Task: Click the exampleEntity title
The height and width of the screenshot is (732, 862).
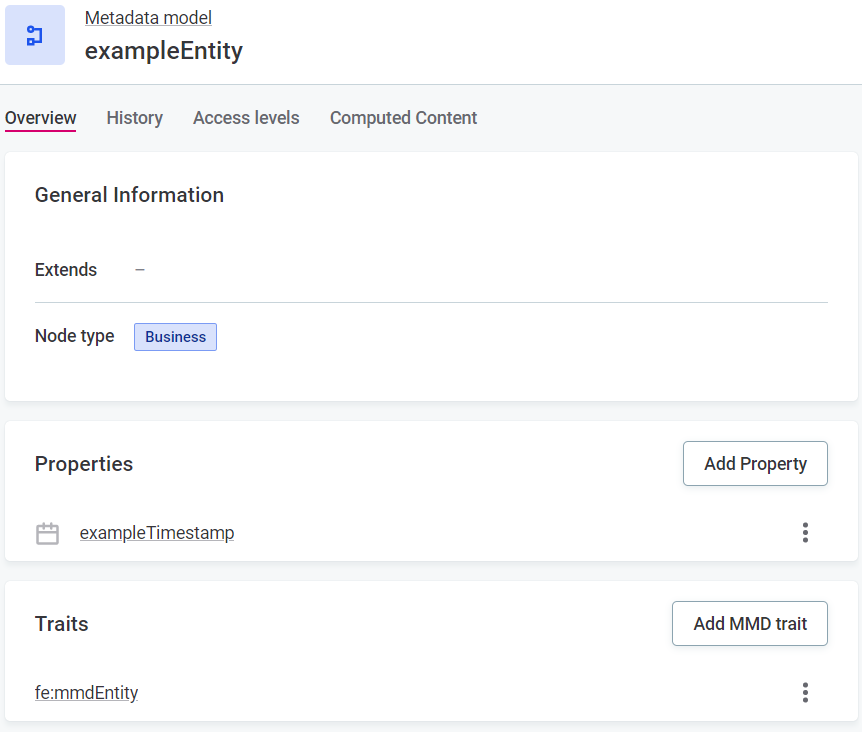Action: pyautogui.click(x=164, y=51)
